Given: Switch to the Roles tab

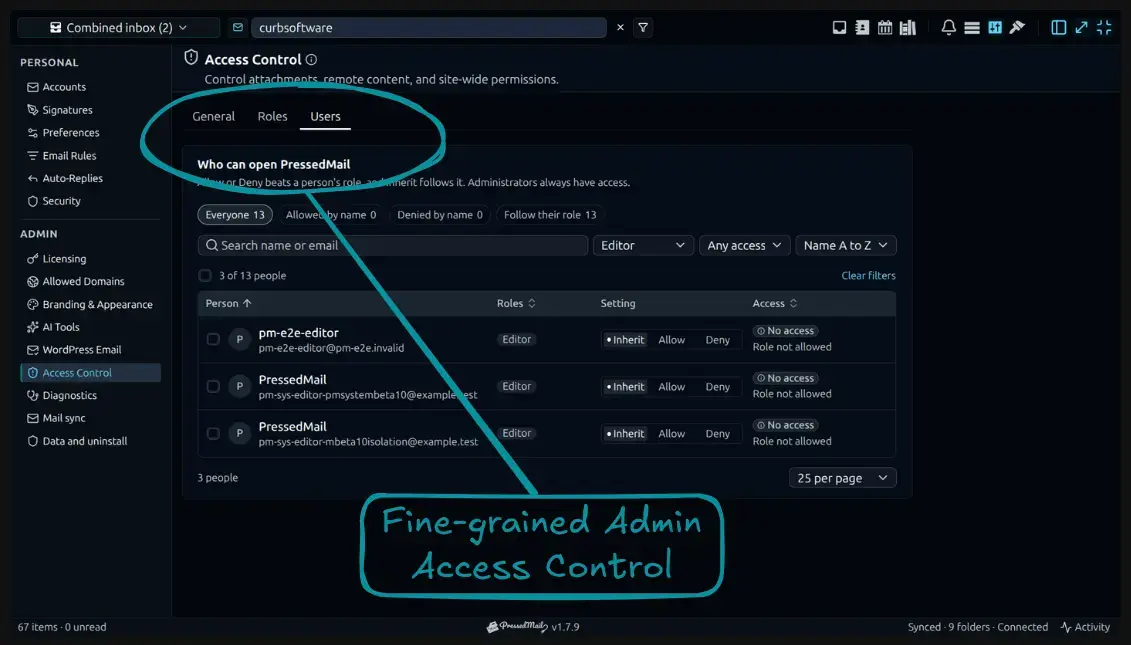Looking at the screenshot, I should pos(272,116).
